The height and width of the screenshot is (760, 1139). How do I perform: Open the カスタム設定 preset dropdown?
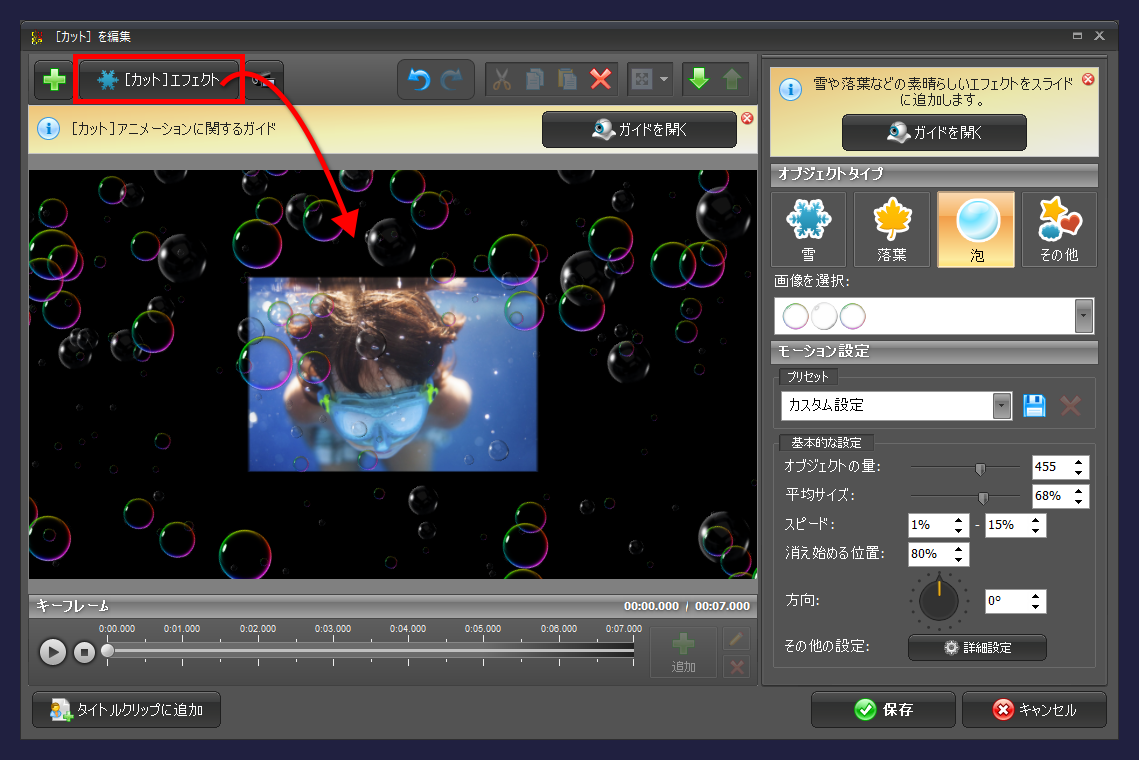coord(1001,405)
